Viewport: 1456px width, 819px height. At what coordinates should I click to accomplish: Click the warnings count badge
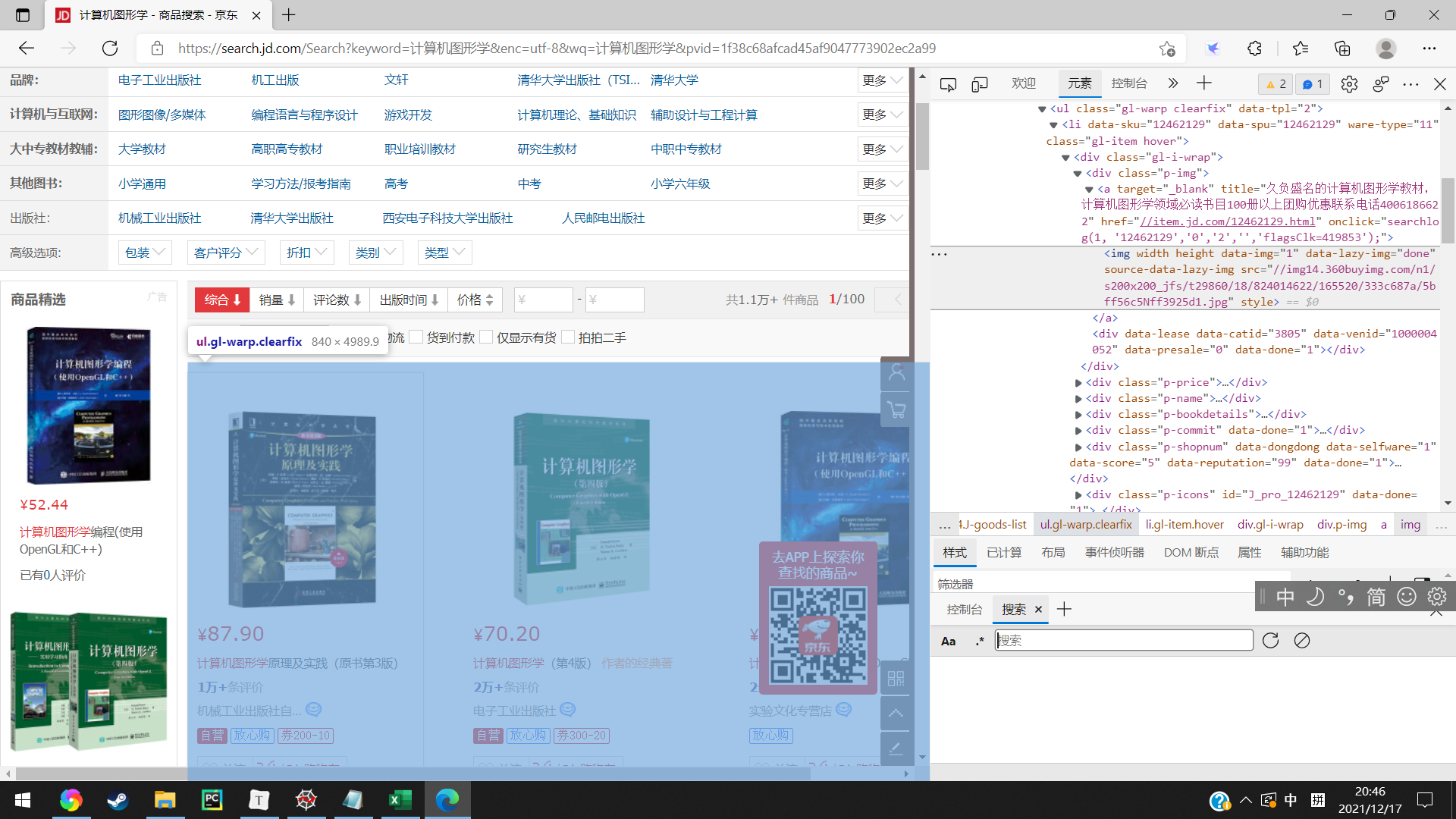coord(1276,84)
